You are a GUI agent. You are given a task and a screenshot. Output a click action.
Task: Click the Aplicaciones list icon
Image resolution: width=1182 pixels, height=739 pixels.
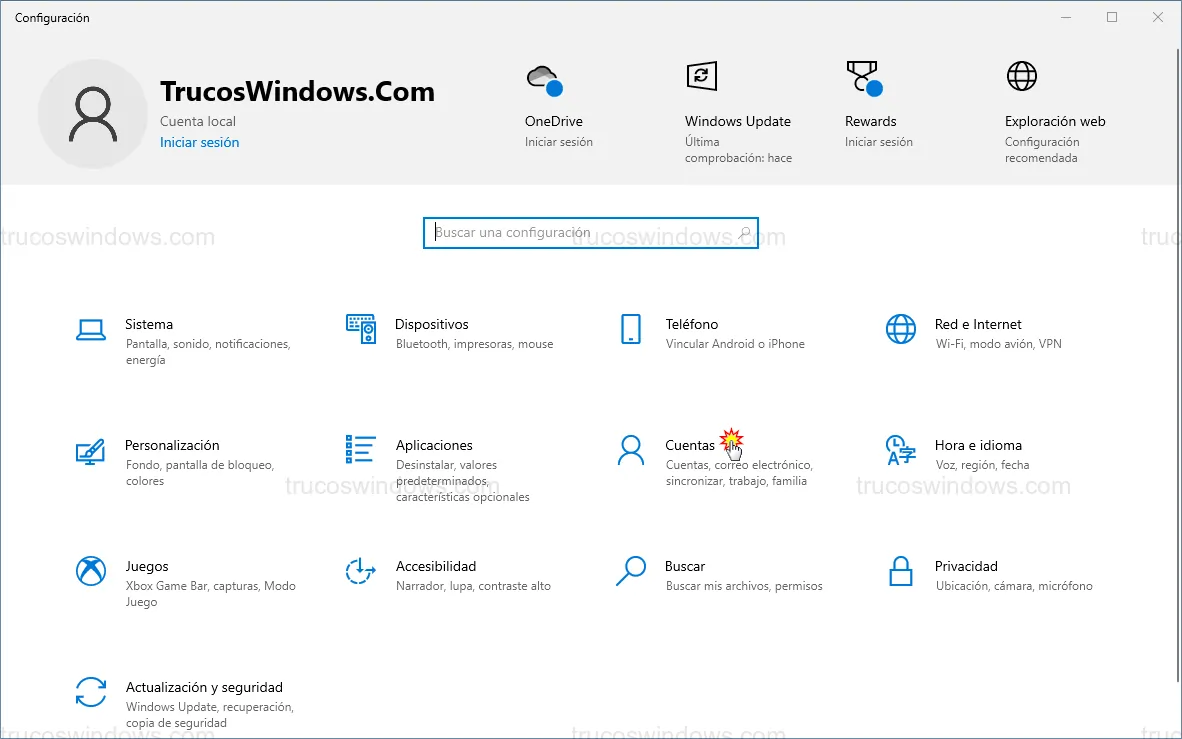coord(361,450)
